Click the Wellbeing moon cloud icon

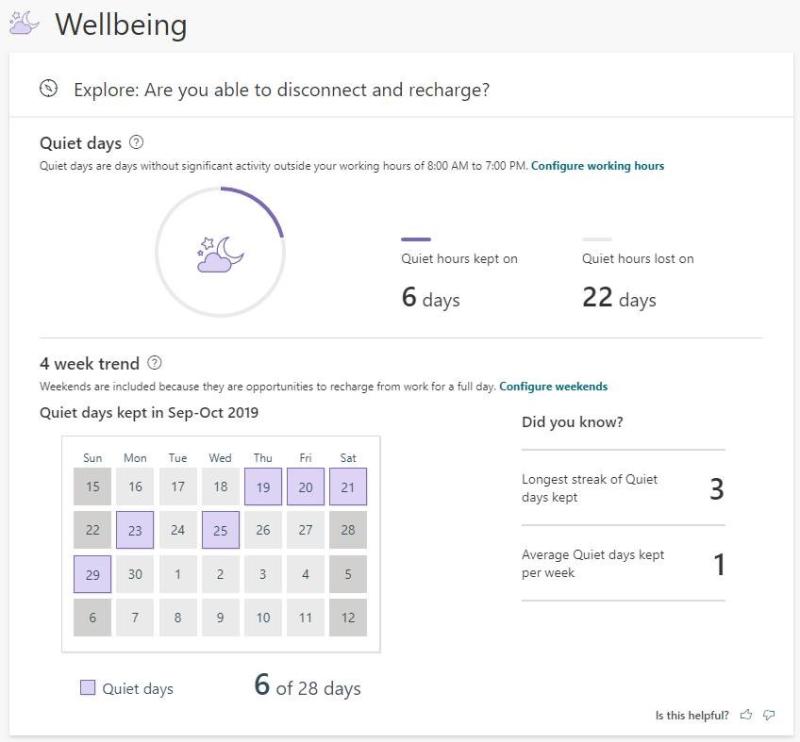click(23, 23)
